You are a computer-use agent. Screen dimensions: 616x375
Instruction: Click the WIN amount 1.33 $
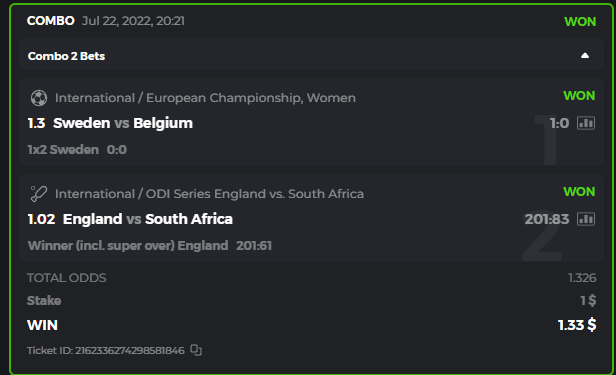point(577,325)
